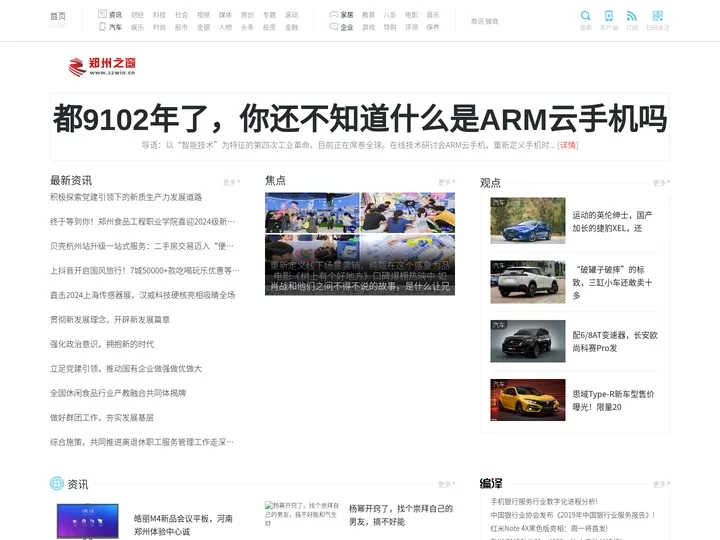720x540 pixels.
Task: Open the 家居 nav category
Action: click(347, 15)
